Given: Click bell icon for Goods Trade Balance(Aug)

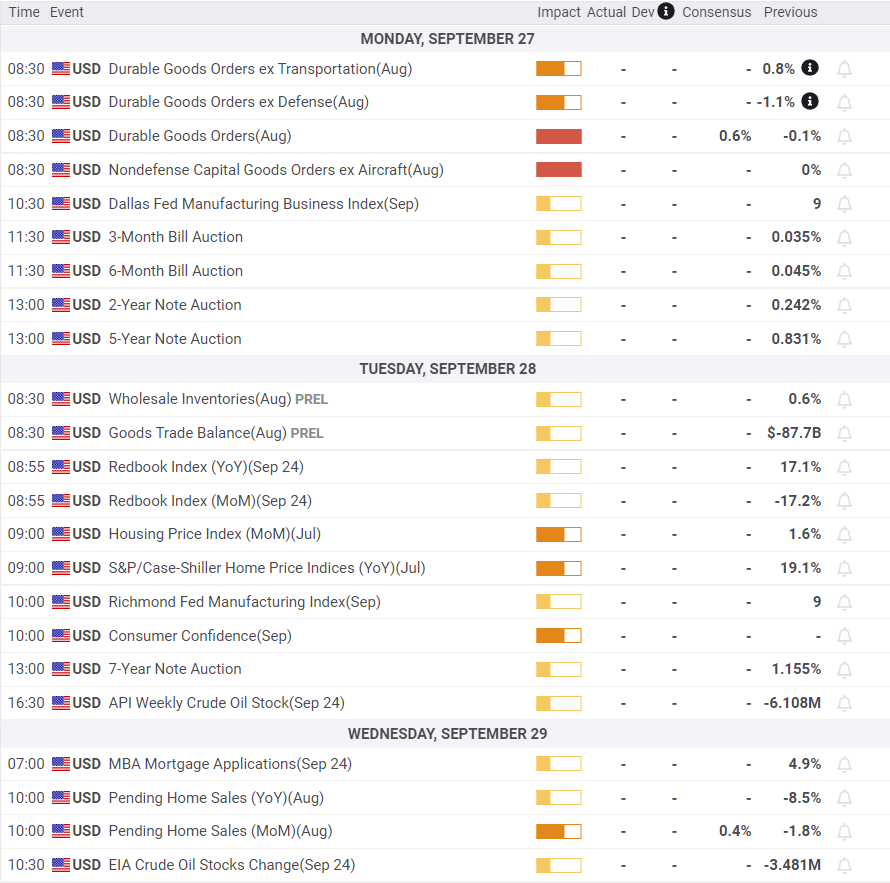Looking at the screenshot, I should 844,434.
